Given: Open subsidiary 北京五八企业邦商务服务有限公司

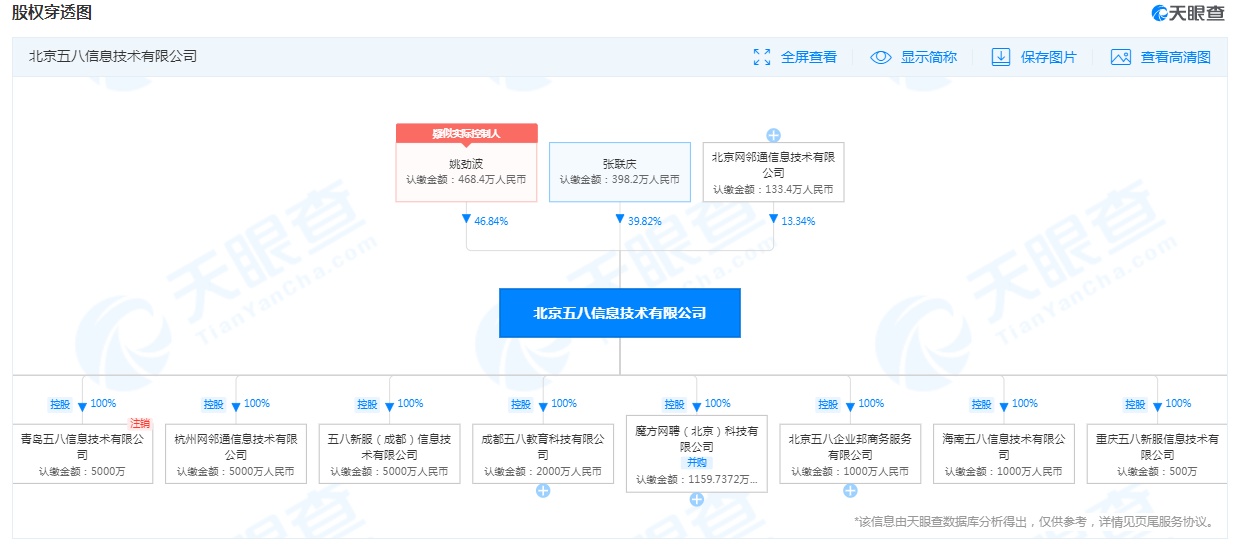Looking at the screenshot, I should point(850,453).
